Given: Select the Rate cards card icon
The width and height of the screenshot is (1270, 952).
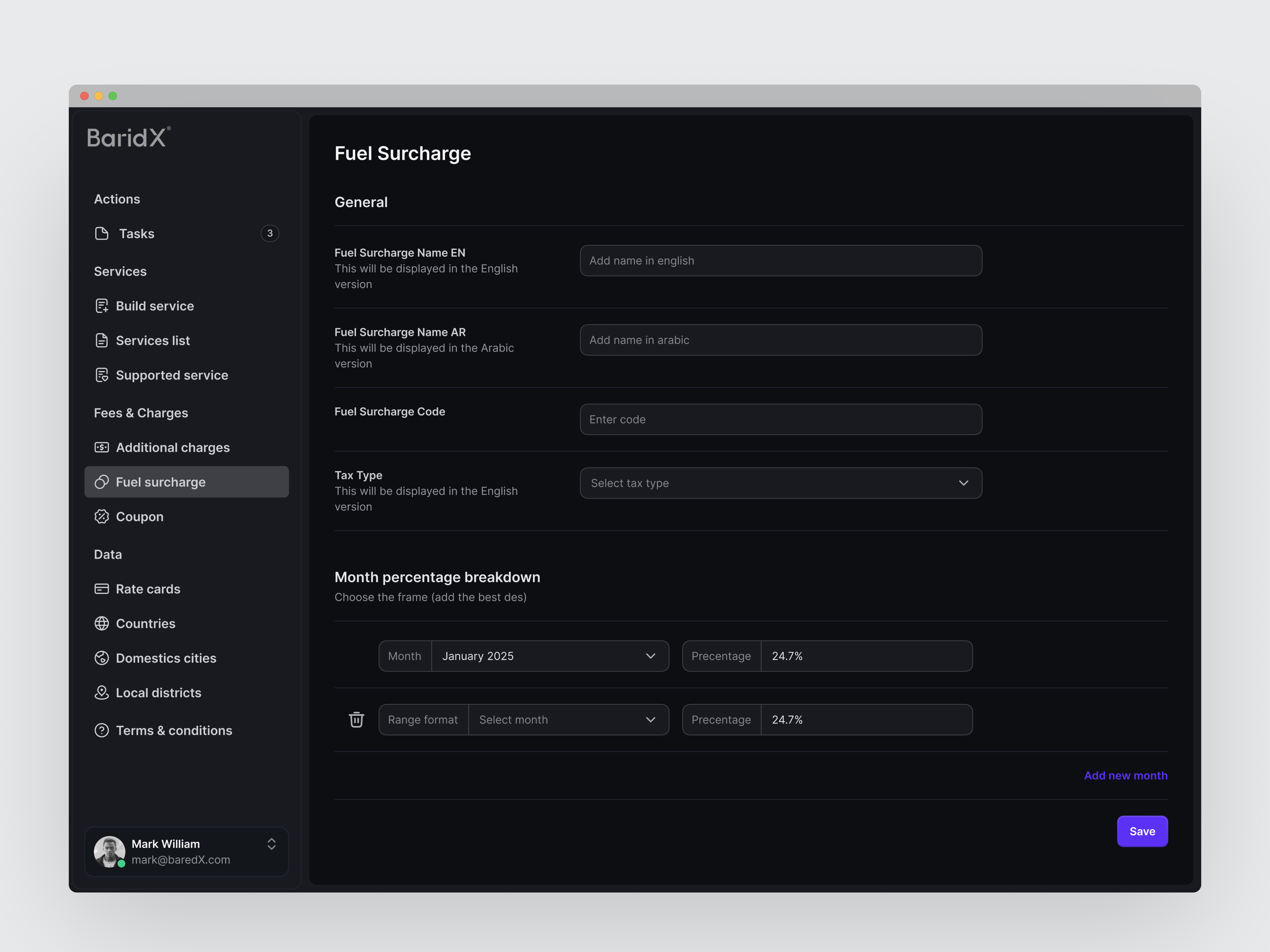Looking at the screenshot, I should [102, 589].
